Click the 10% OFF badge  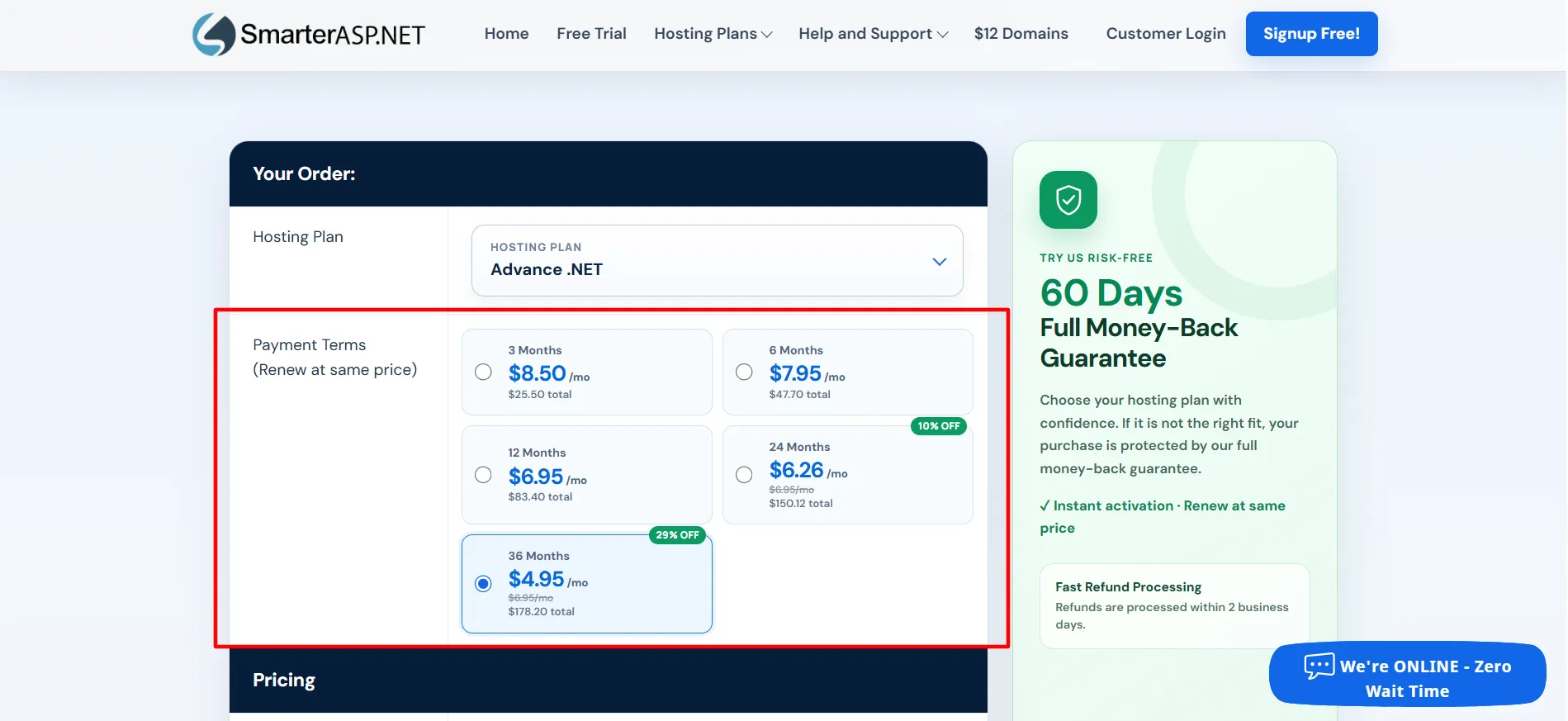tap(938, 426)
